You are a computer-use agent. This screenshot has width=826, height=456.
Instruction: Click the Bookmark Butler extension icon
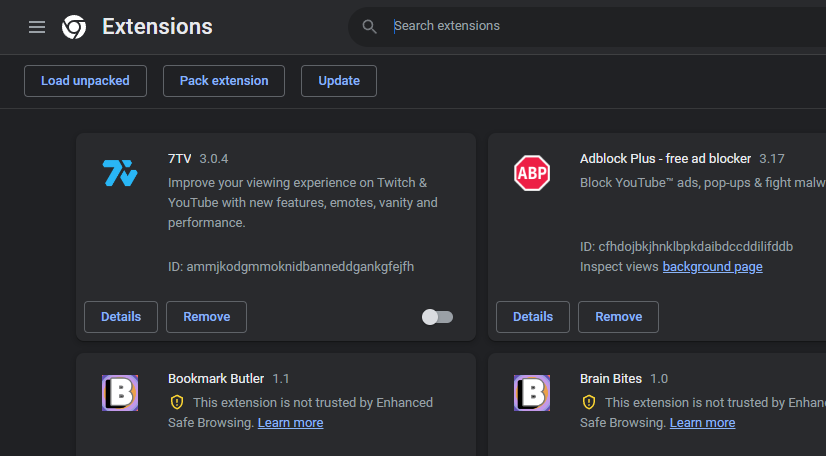pyautogui.click(x=120, y=392)
